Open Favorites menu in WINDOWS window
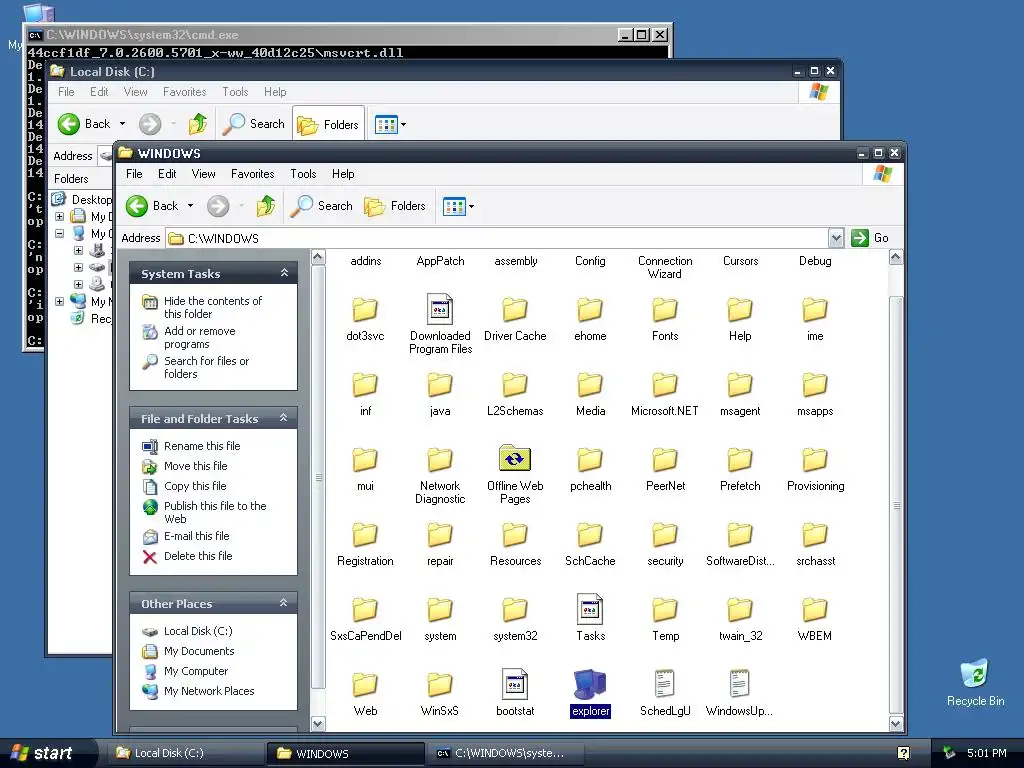This screenshot has width=1024, height=768. (252, 174)
